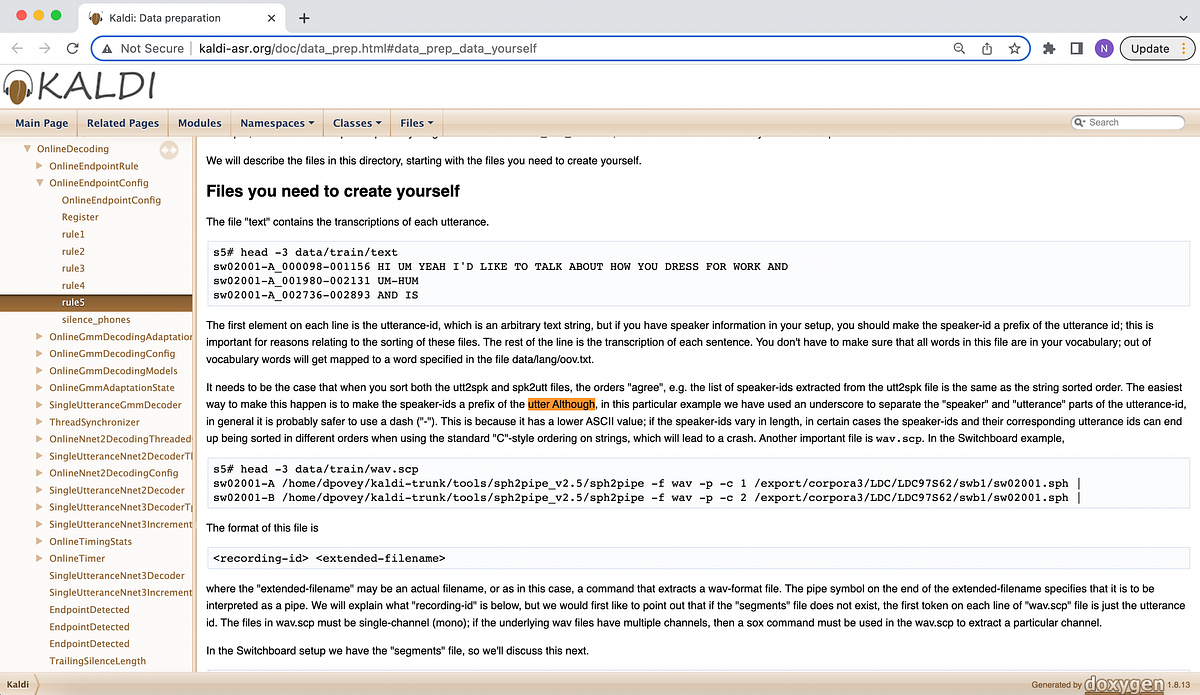Click the orange sync-tree icon in sidebar
Viewport: 1200px width, 695px height.
(x=168, y=149)
